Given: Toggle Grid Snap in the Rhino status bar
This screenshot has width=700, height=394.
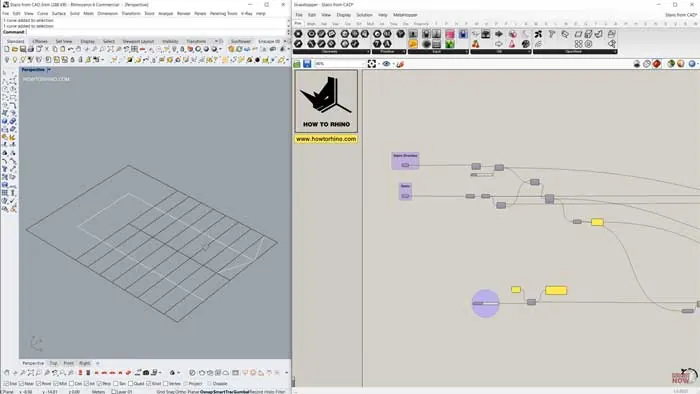Looking at the screenshot, I should (166, 392).
